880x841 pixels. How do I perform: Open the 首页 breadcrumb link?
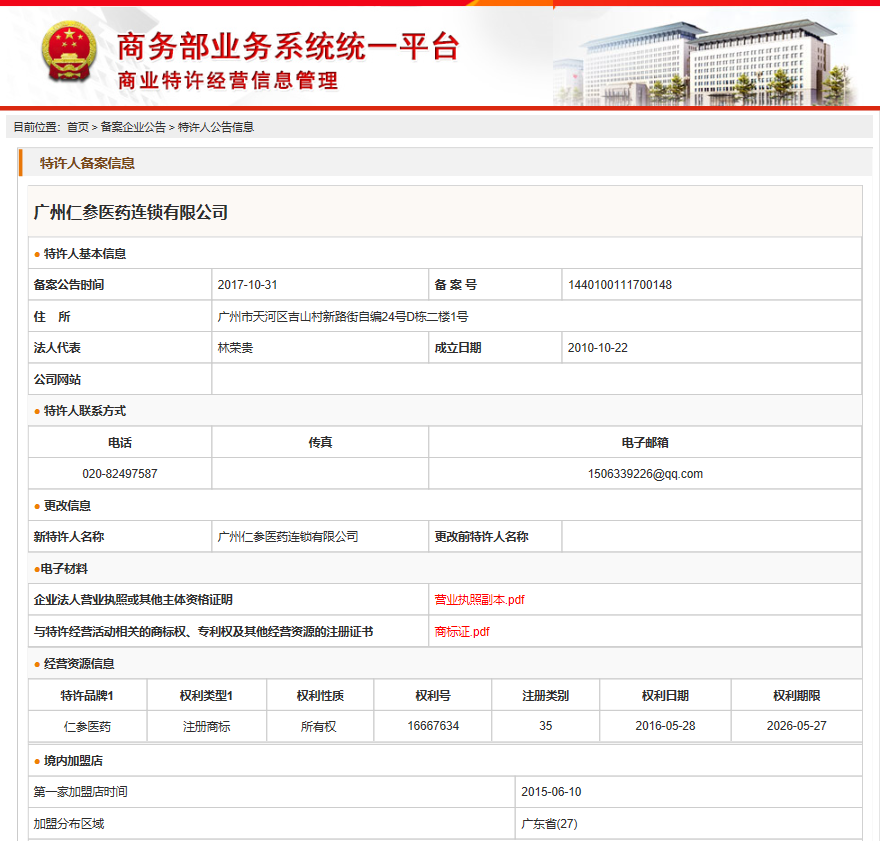pyautogui.click(x=77, y=127)
